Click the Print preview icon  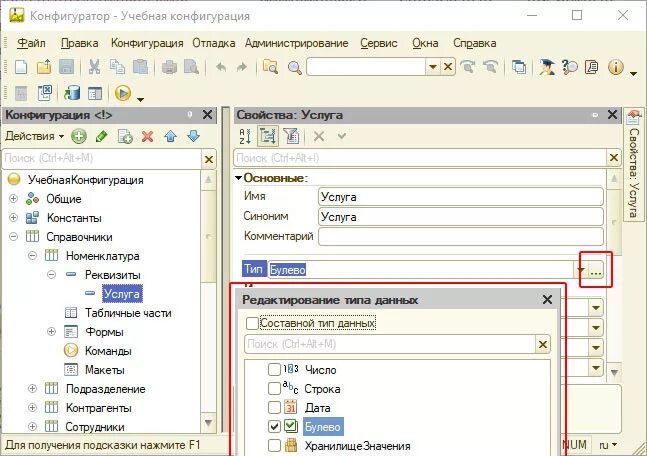(x=191, y=66)
